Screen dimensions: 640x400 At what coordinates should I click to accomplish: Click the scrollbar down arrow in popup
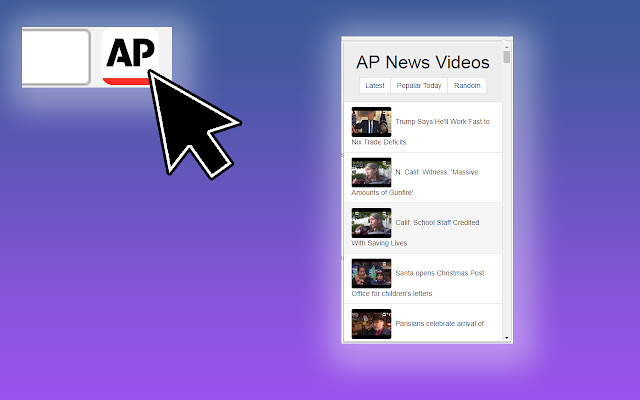pos(507,338)
